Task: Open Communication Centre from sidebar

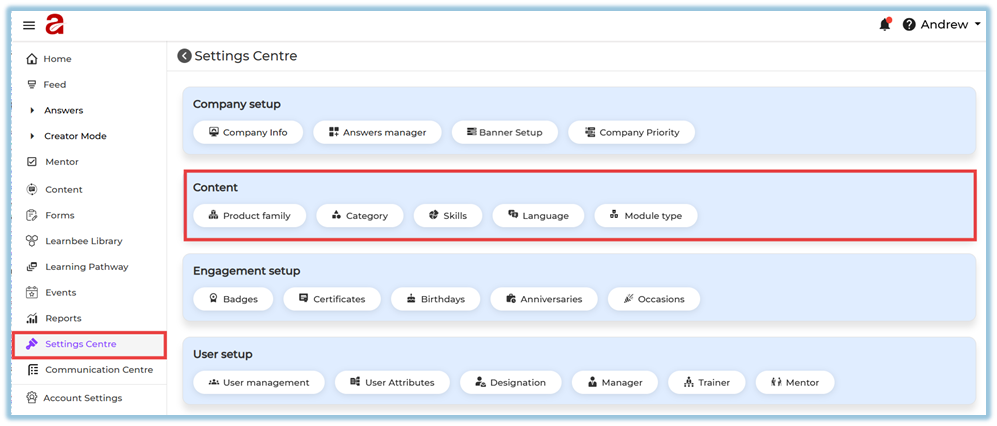Action: click(98, 370)
